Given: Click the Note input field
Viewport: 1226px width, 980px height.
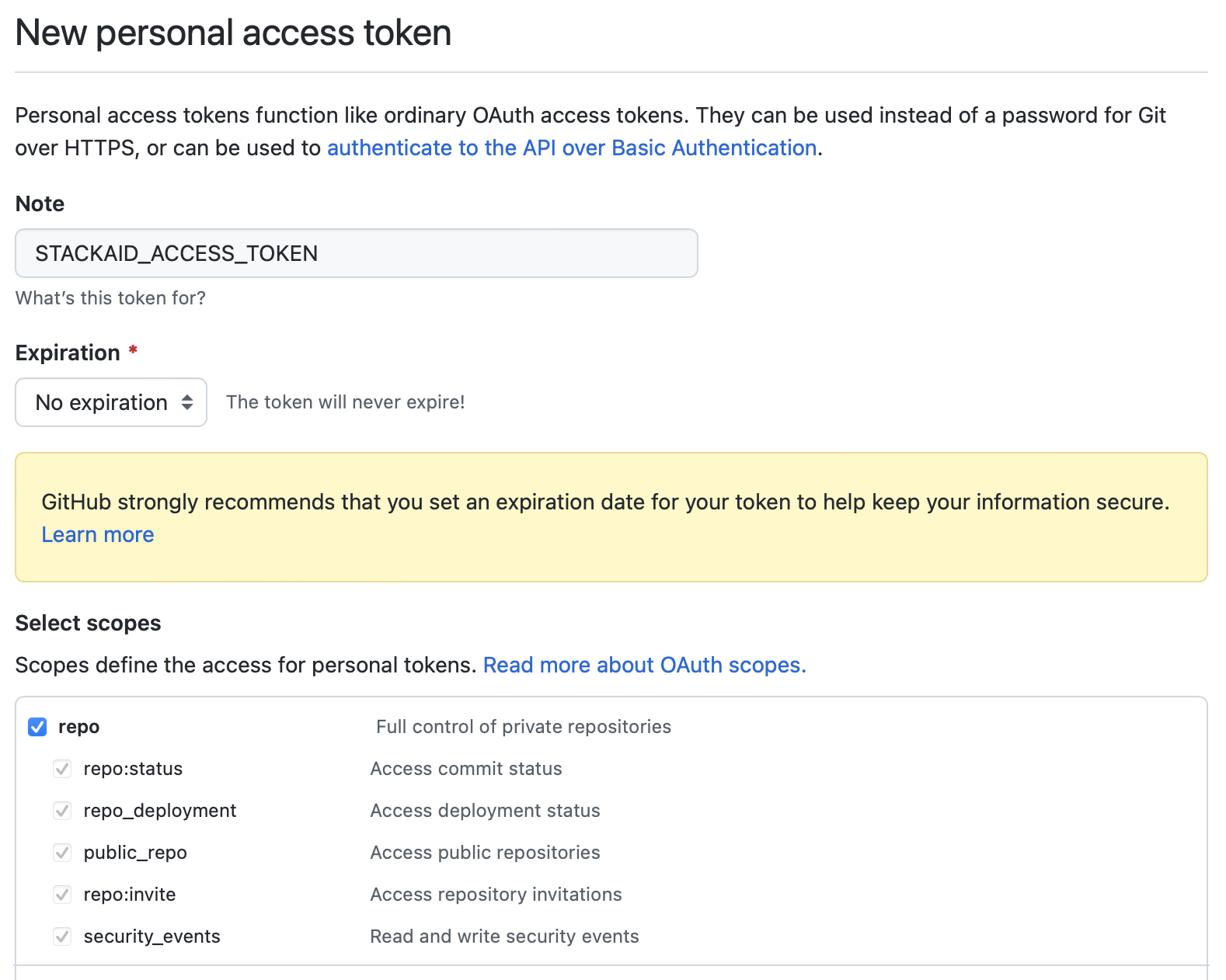Looking at the screenshot, I should point(357,253).
